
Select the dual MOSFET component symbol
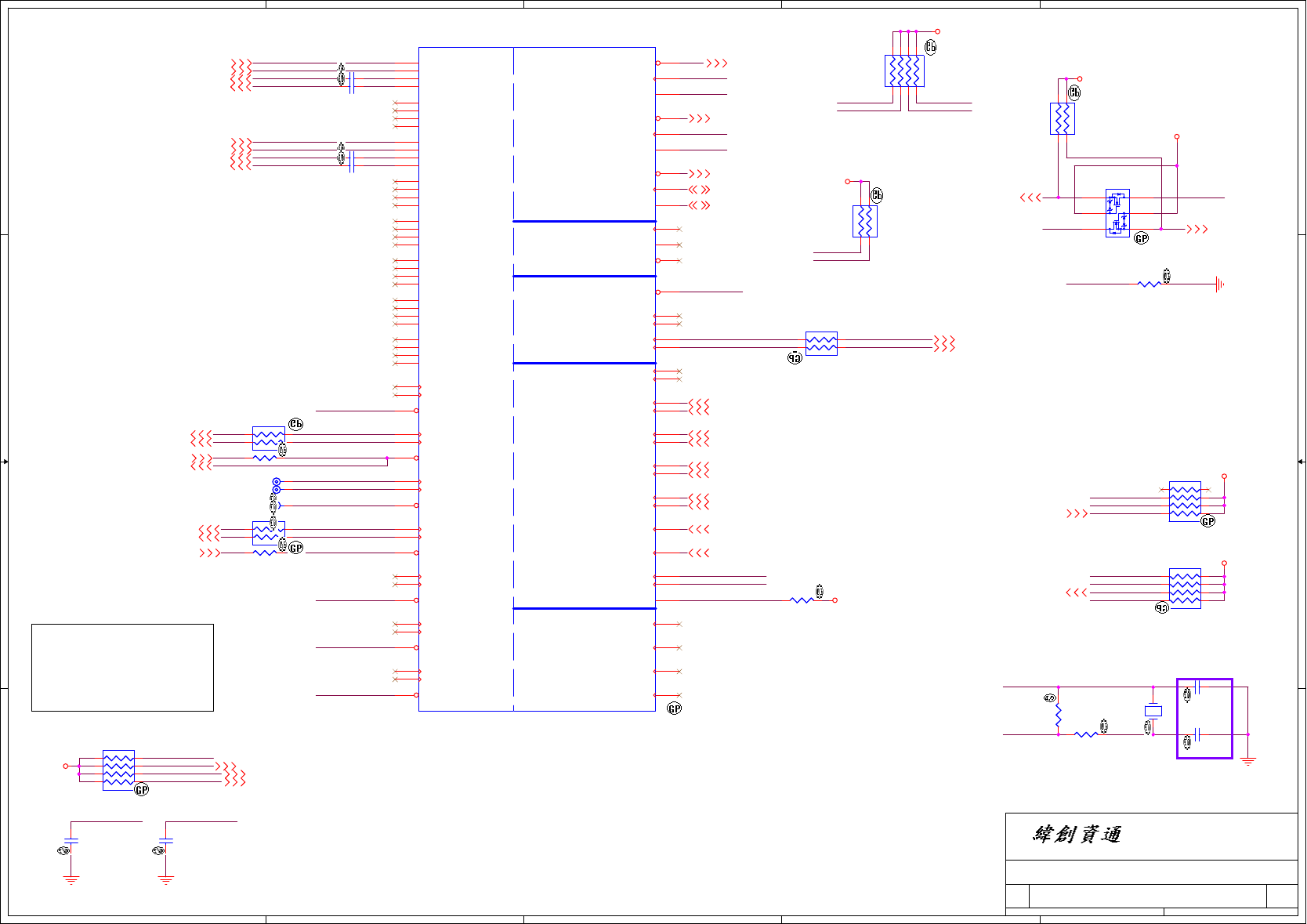tap(1117, 213)
